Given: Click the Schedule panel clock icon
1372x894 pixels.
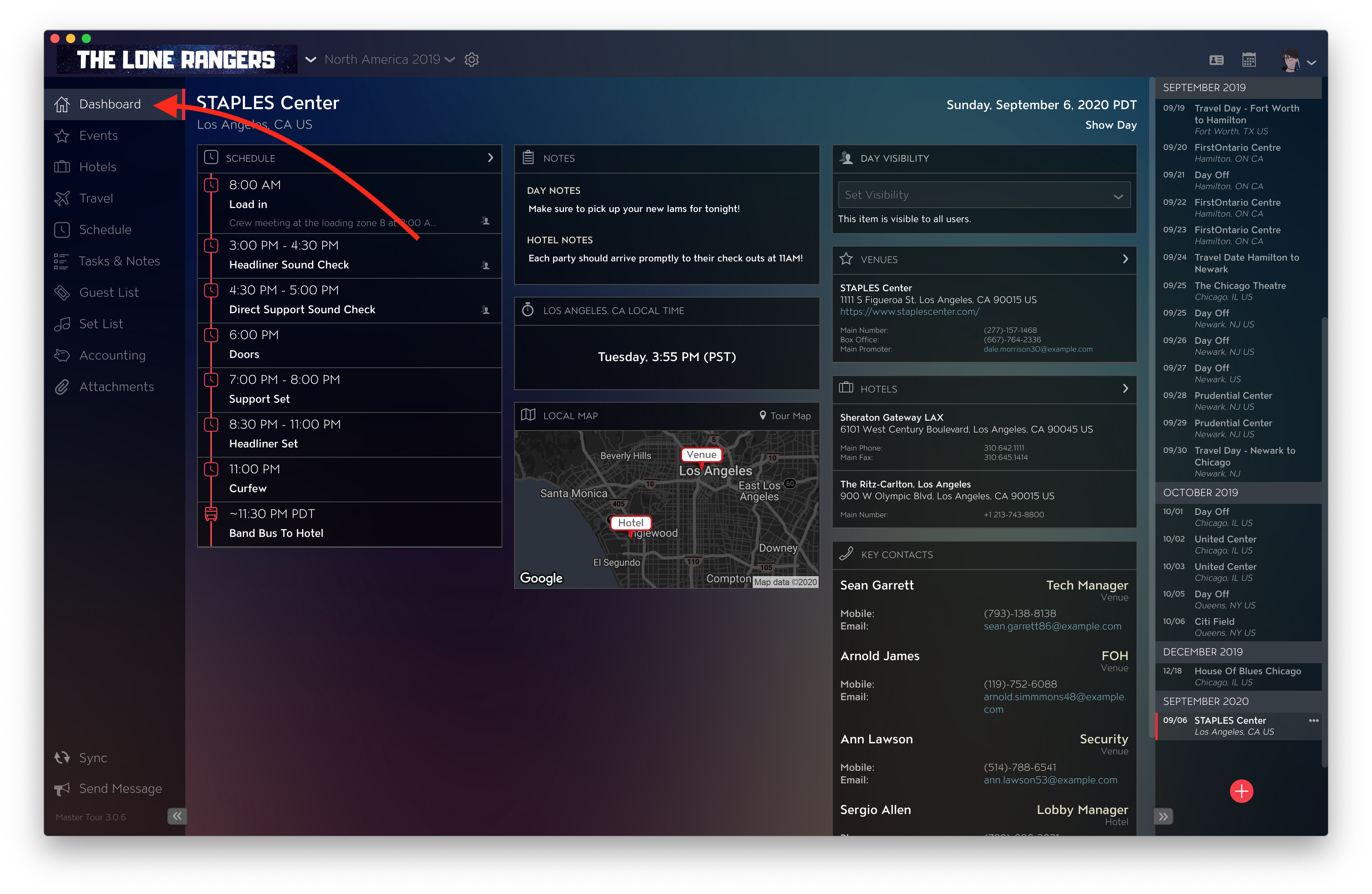Looking at the screenshot, I should pos(211,157).
